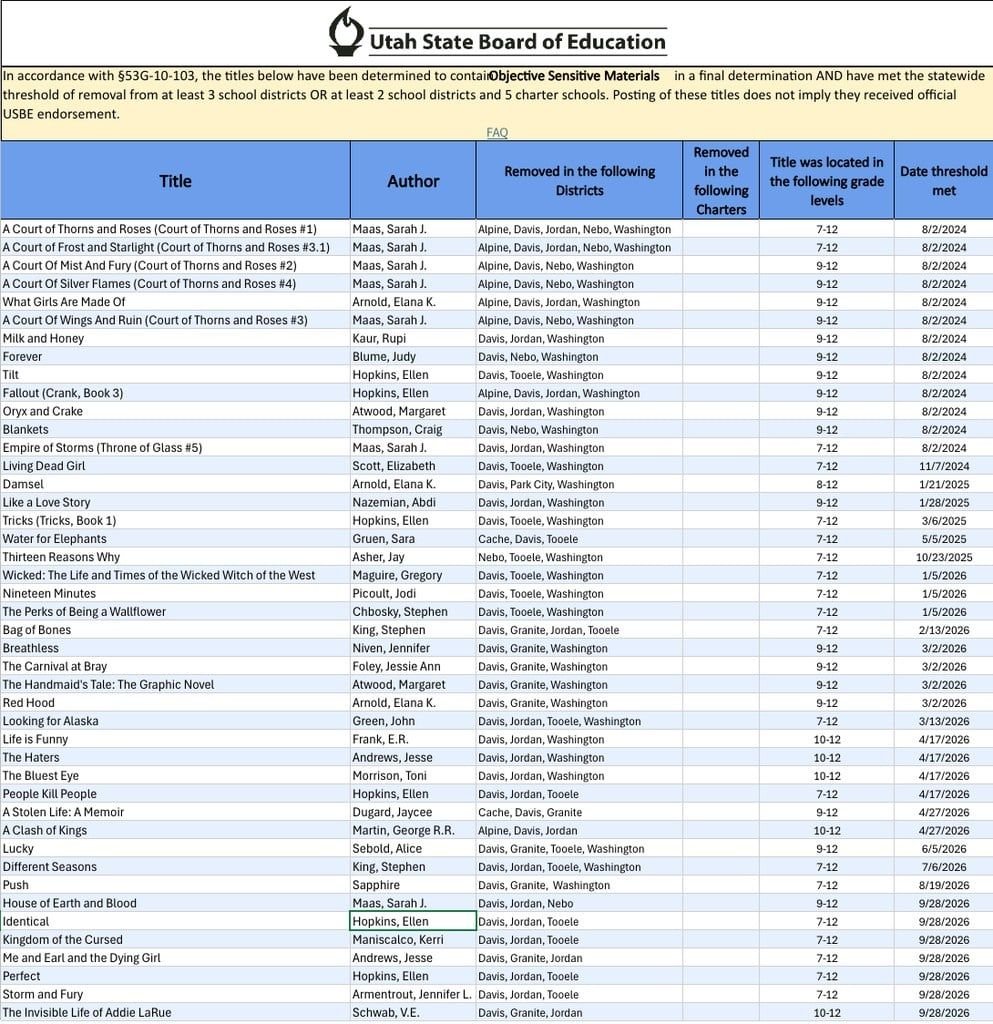Select 'Red Hood' title cell

tap(175, 704)
